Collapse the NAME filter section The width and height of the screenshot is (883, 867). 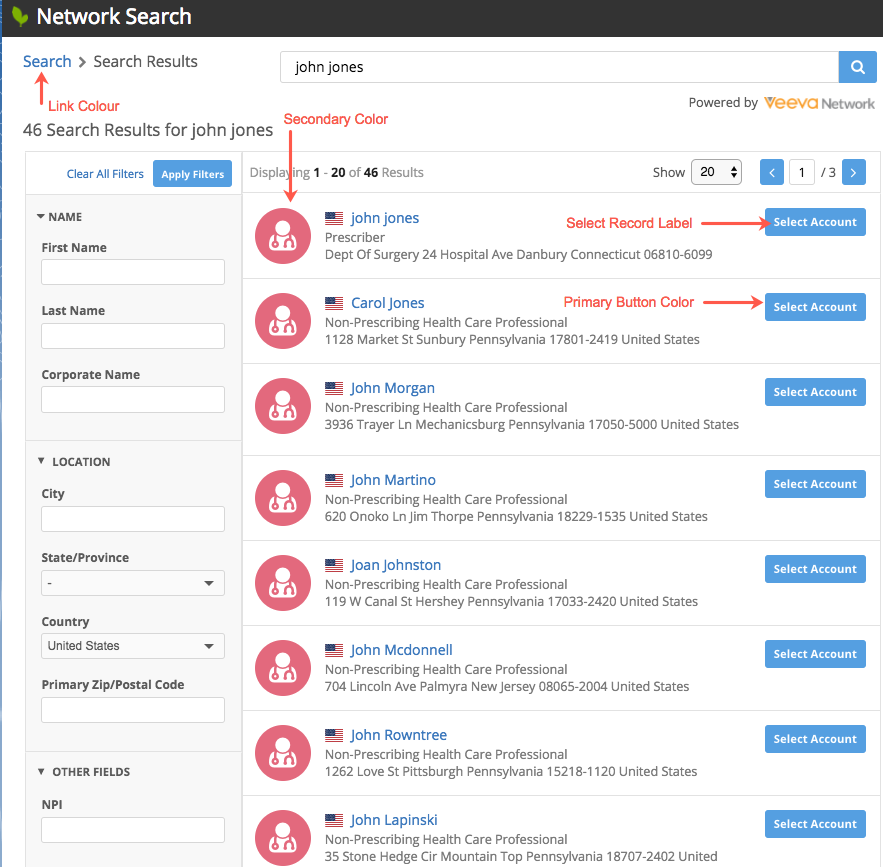pyautogui.click(x=41, y=217)
